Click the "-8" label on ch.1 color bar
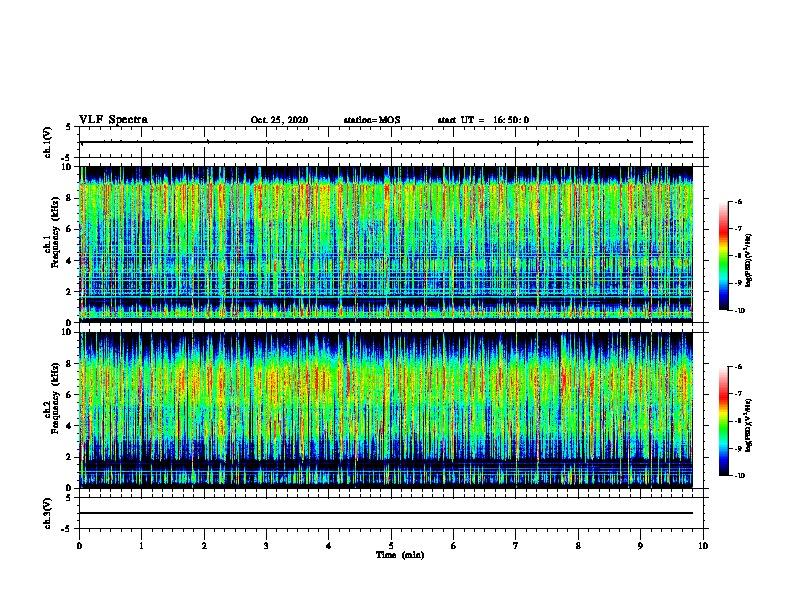The height and width of the screenshot is (612, 792). (738, 256)
